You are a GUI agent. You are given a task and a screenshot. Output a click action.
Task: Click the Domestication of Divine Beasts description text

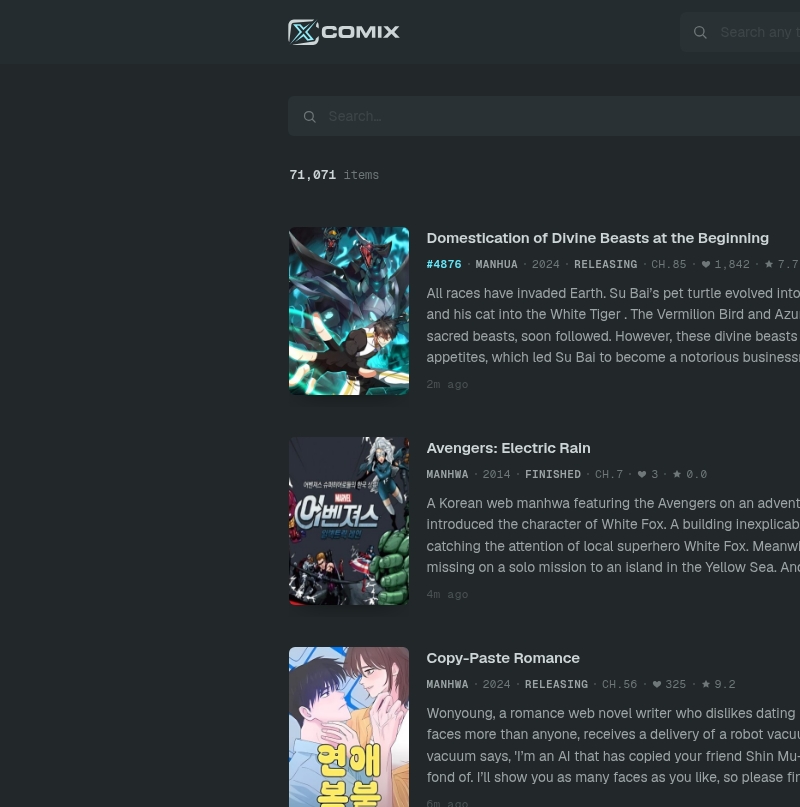[613, 325]
